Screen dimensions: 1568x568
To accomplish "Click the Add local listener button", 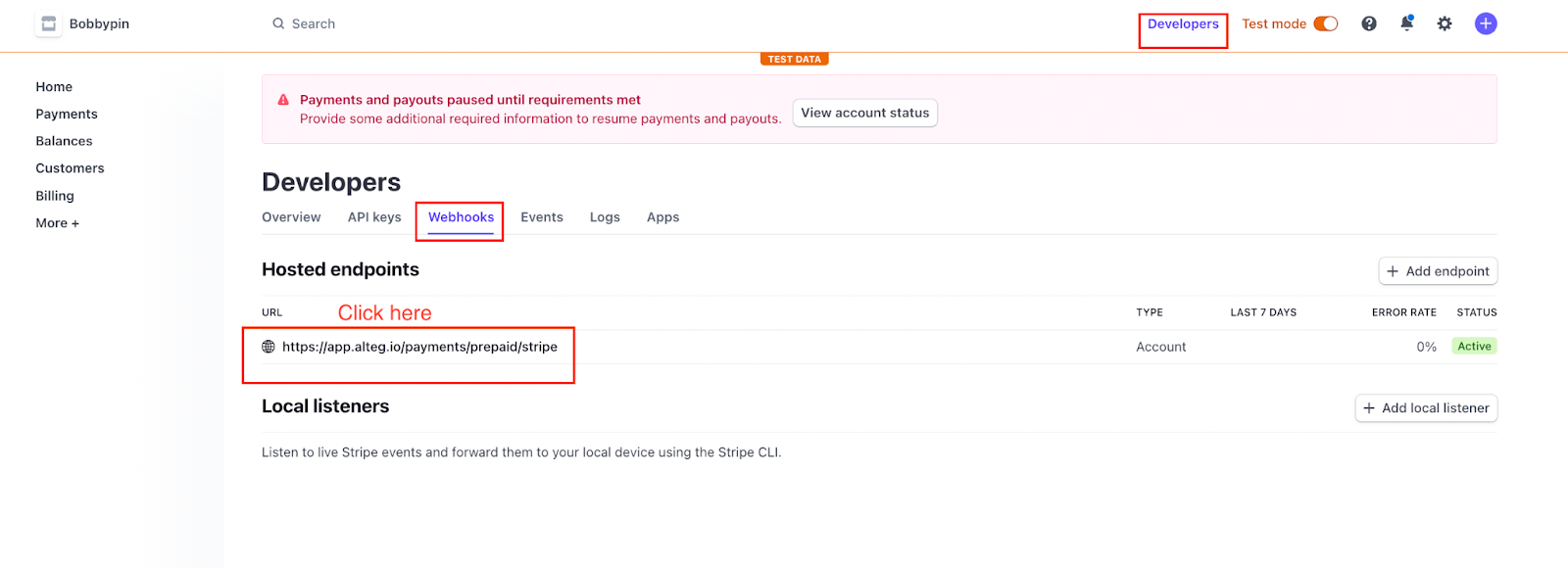I will 1426,408.
